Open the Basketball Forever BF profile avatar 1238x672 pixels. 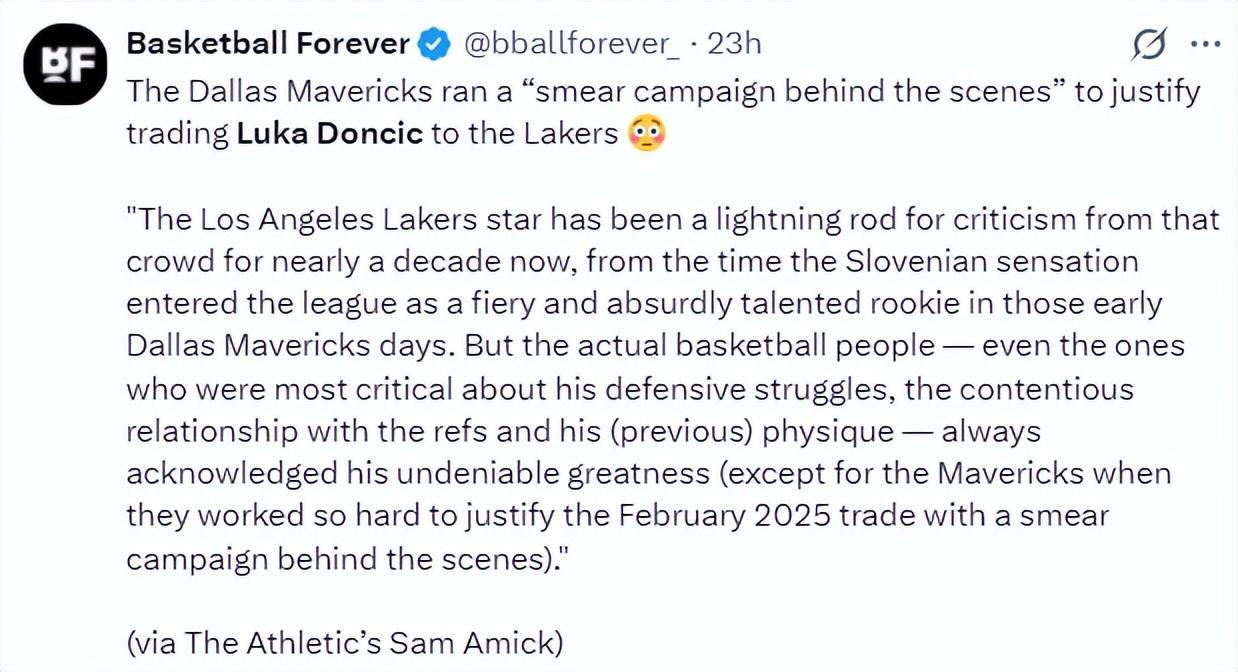pos(65,63)
